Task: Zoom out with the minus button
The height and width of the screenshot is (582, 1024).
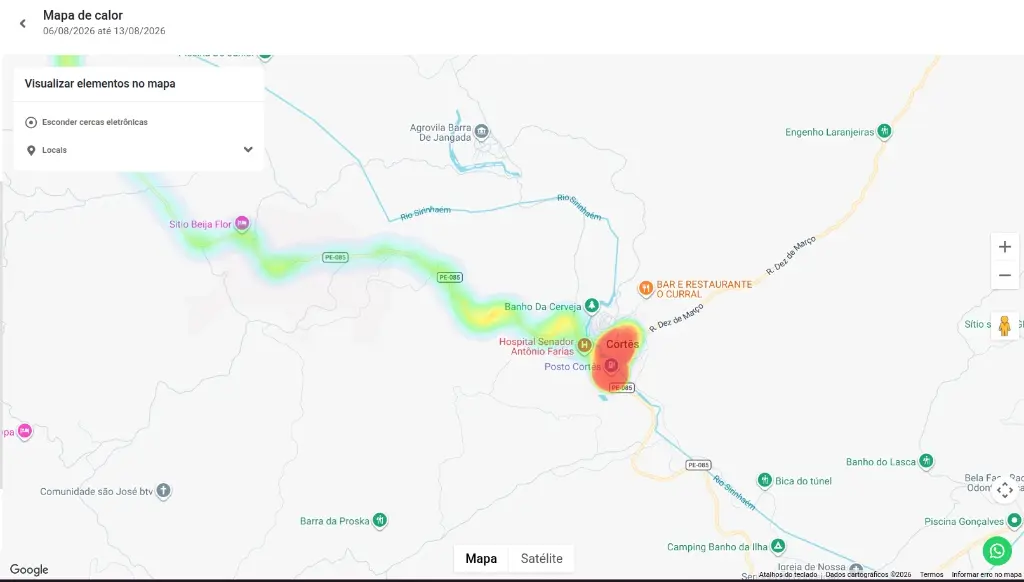Action: pyautogui.click(x=1004, y=275)
